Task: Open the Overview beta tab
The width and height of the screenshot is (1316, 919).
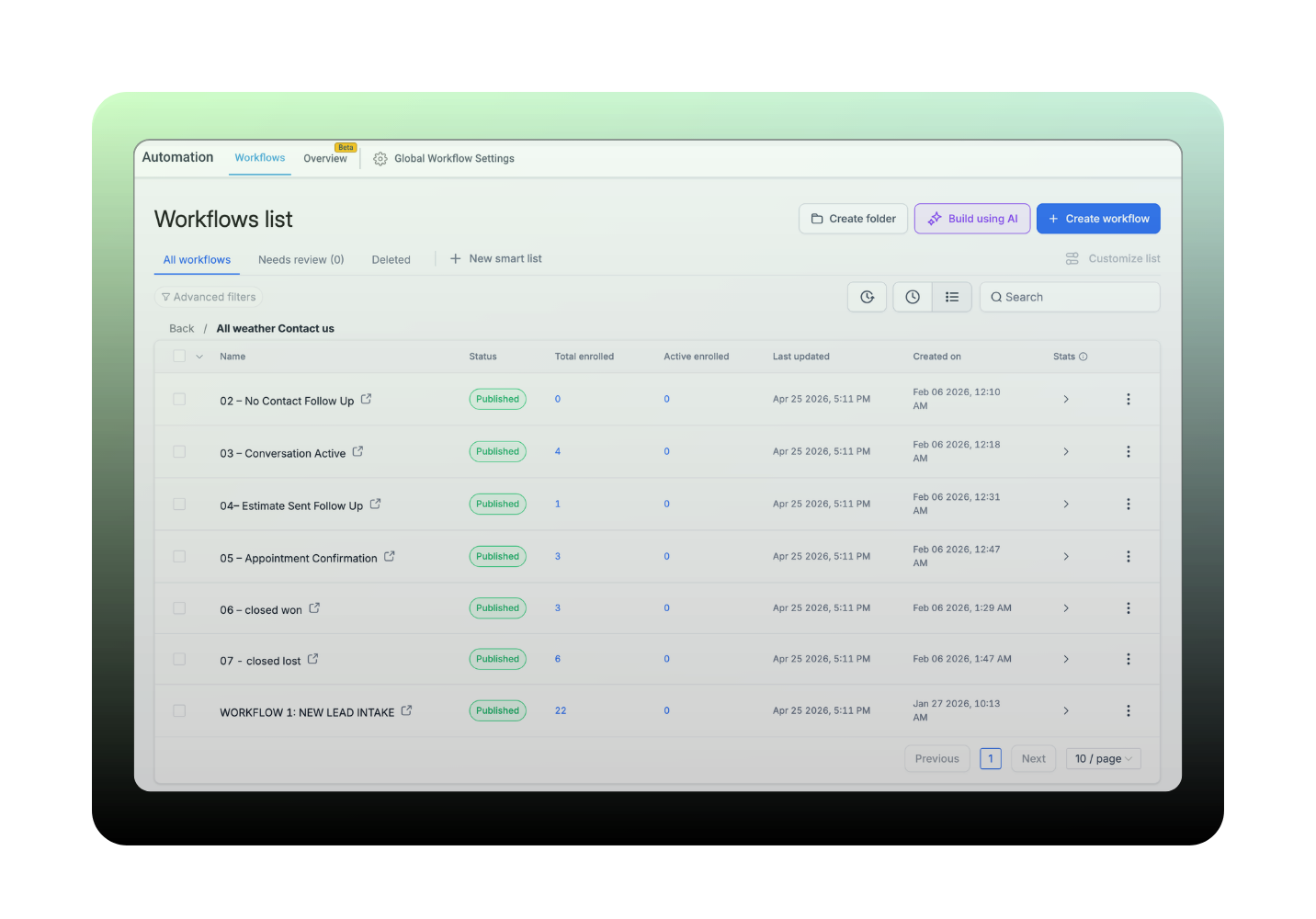Action: 325,158
